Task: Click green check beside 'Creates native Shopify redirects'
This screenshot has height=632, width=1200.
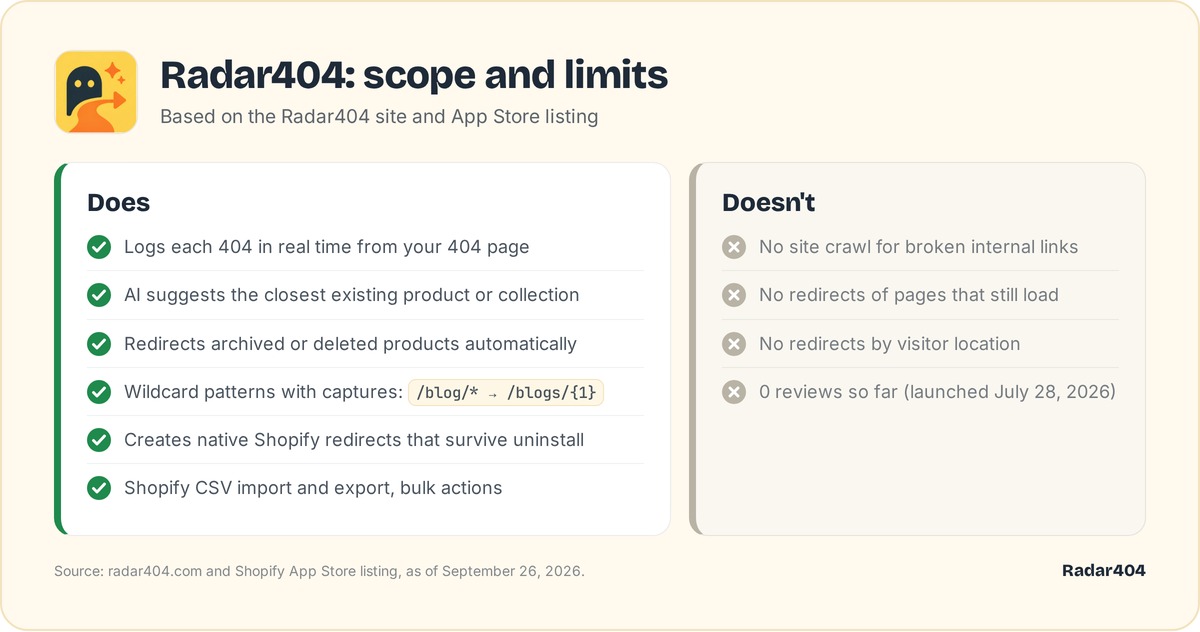Action: coord(99,440)
